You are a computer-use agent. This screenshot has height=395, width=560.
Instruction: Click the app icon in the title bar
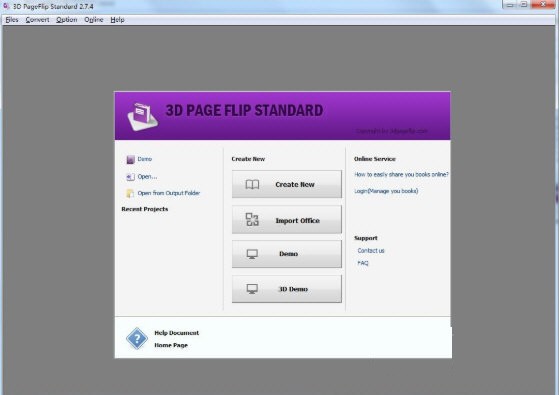pyautogui.click(x=6, y=6)
